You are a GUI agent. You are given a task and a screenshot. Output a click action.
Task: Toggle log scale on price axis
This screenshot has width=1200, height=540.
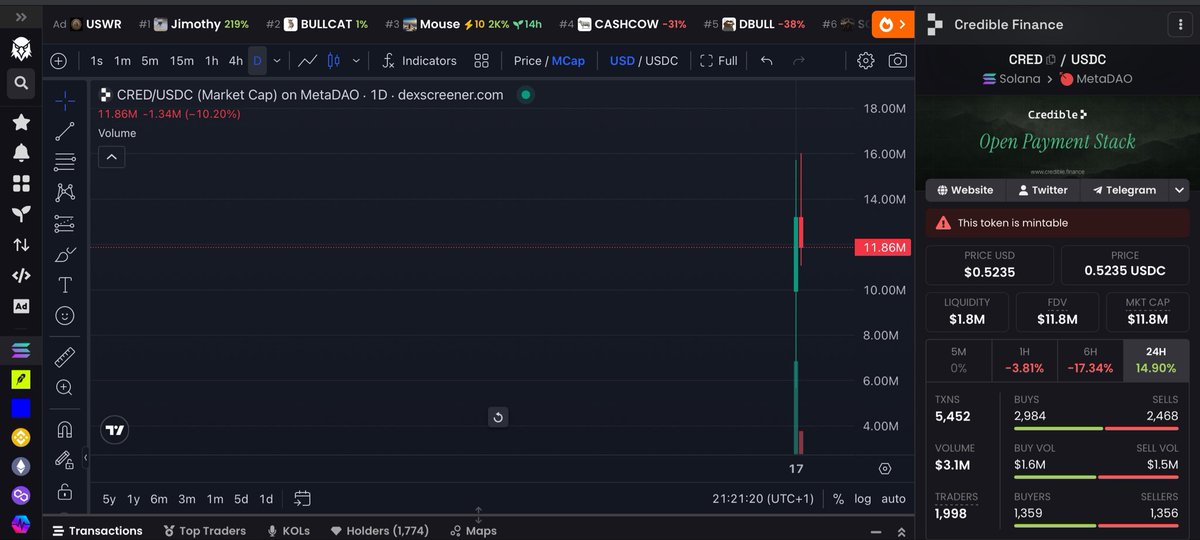click(862, 498)
